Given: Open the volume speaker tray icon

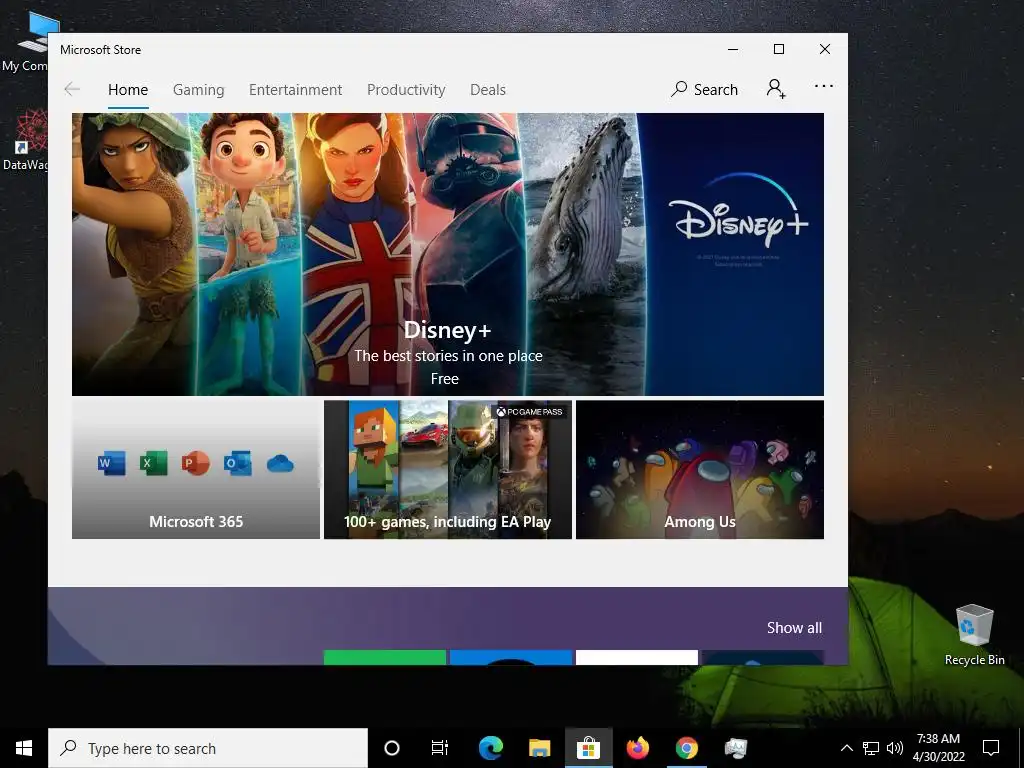Looking at the screenshot, I should [895, 748].
